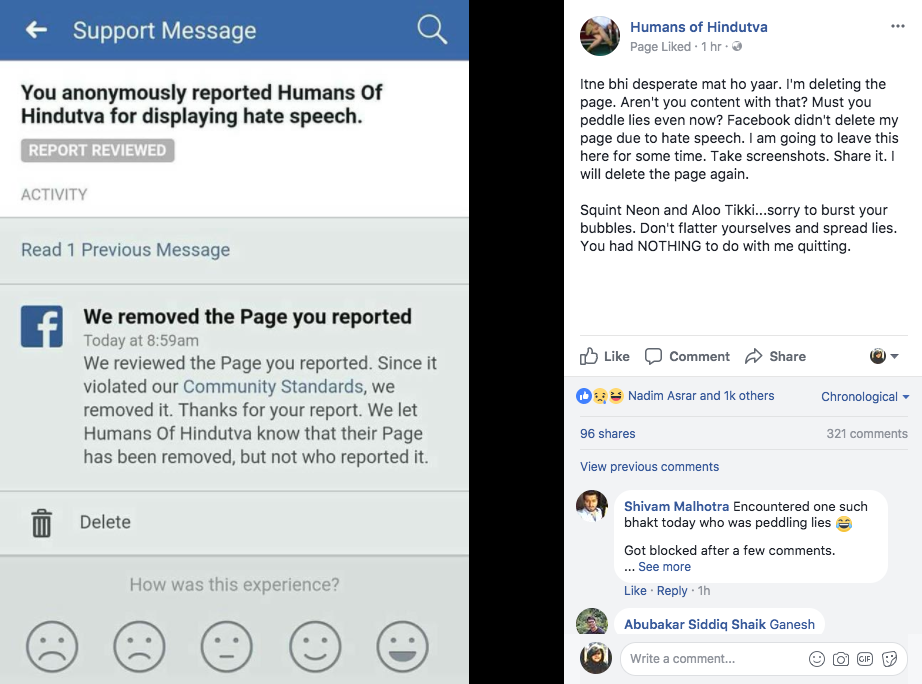Like the Humans of Hindutva post
This screenshot has height=684, width=922.
click(x=604, y=356)
